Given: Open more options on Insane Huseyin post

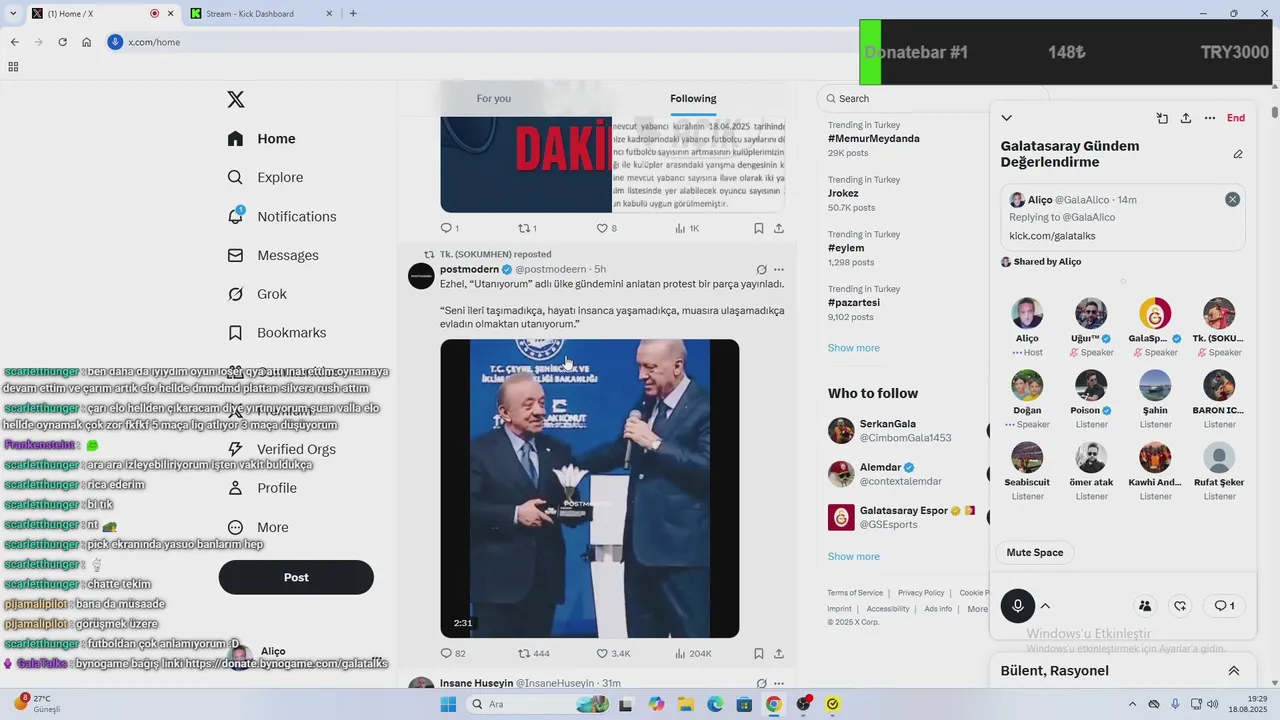Looking at the screenshot, I should click(779, 683).
